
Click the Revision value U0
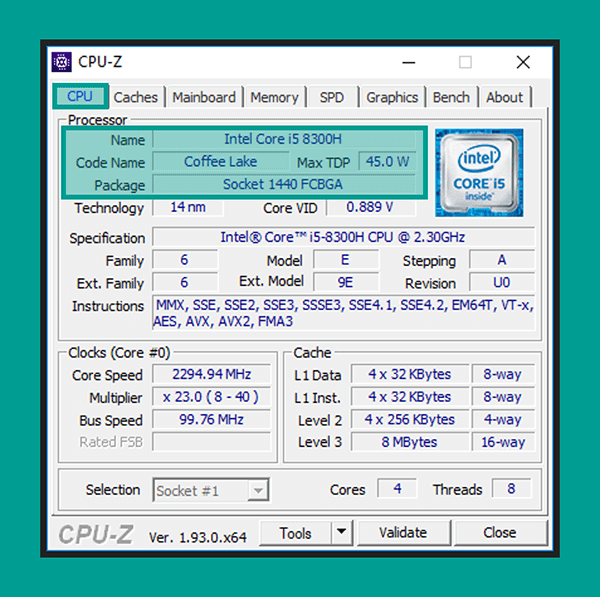[x=501, y=282]
